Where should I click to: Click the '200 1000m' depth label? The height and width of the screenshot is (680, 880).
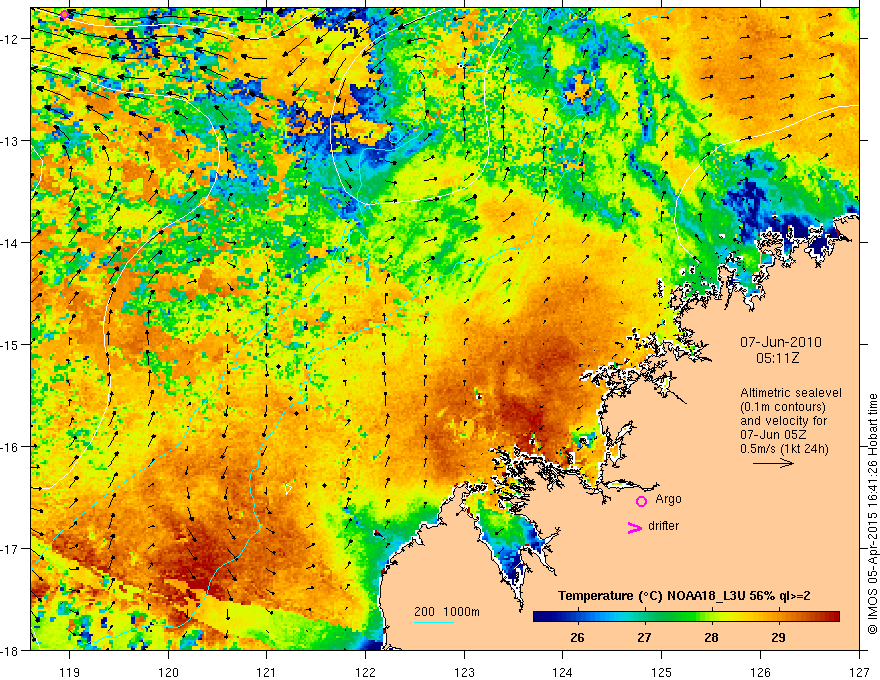click(x=447, y=612)
